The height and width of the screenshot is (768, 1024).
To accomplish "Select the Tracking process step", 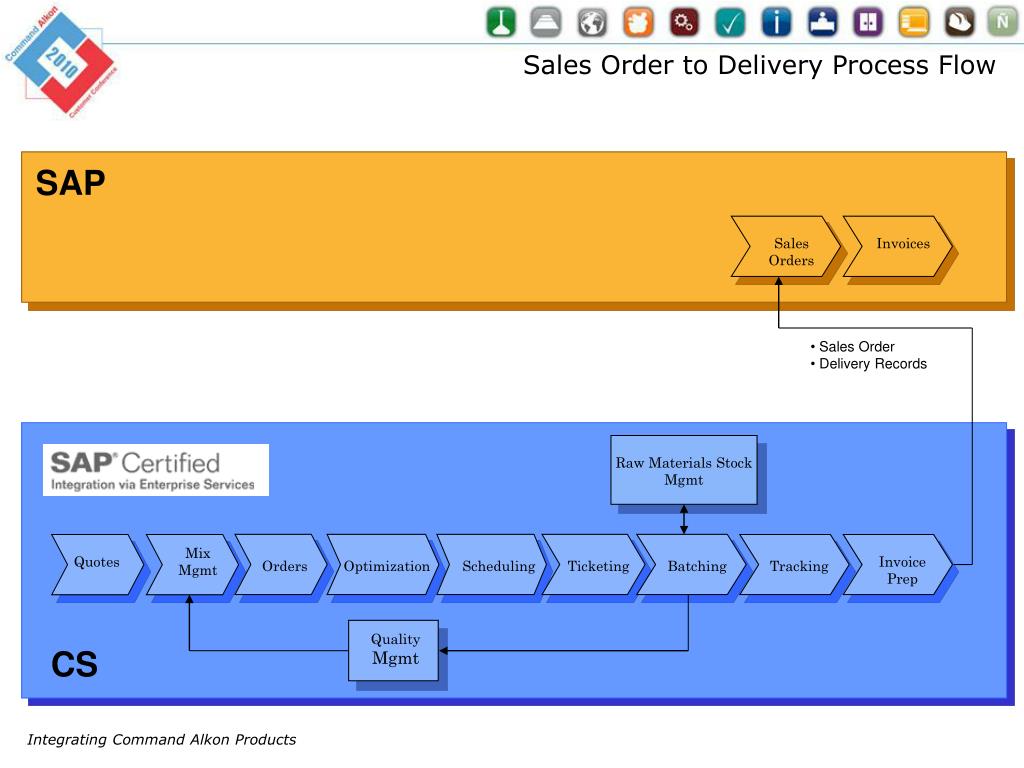I will coord(795,564).
